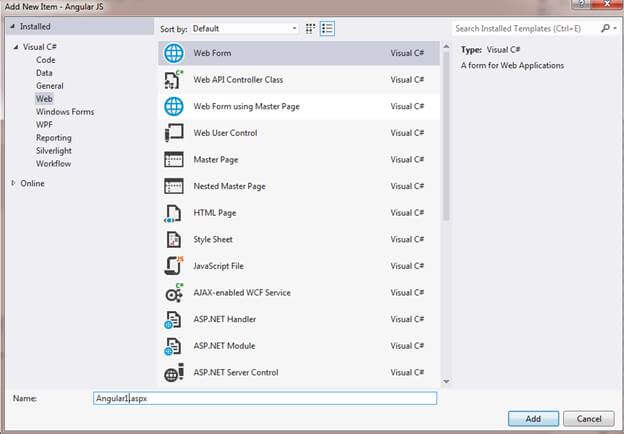This screenshot has height=434, width=624.
Task: Pick the ASP.NET Server Control icon
Action: coord(174,373)
